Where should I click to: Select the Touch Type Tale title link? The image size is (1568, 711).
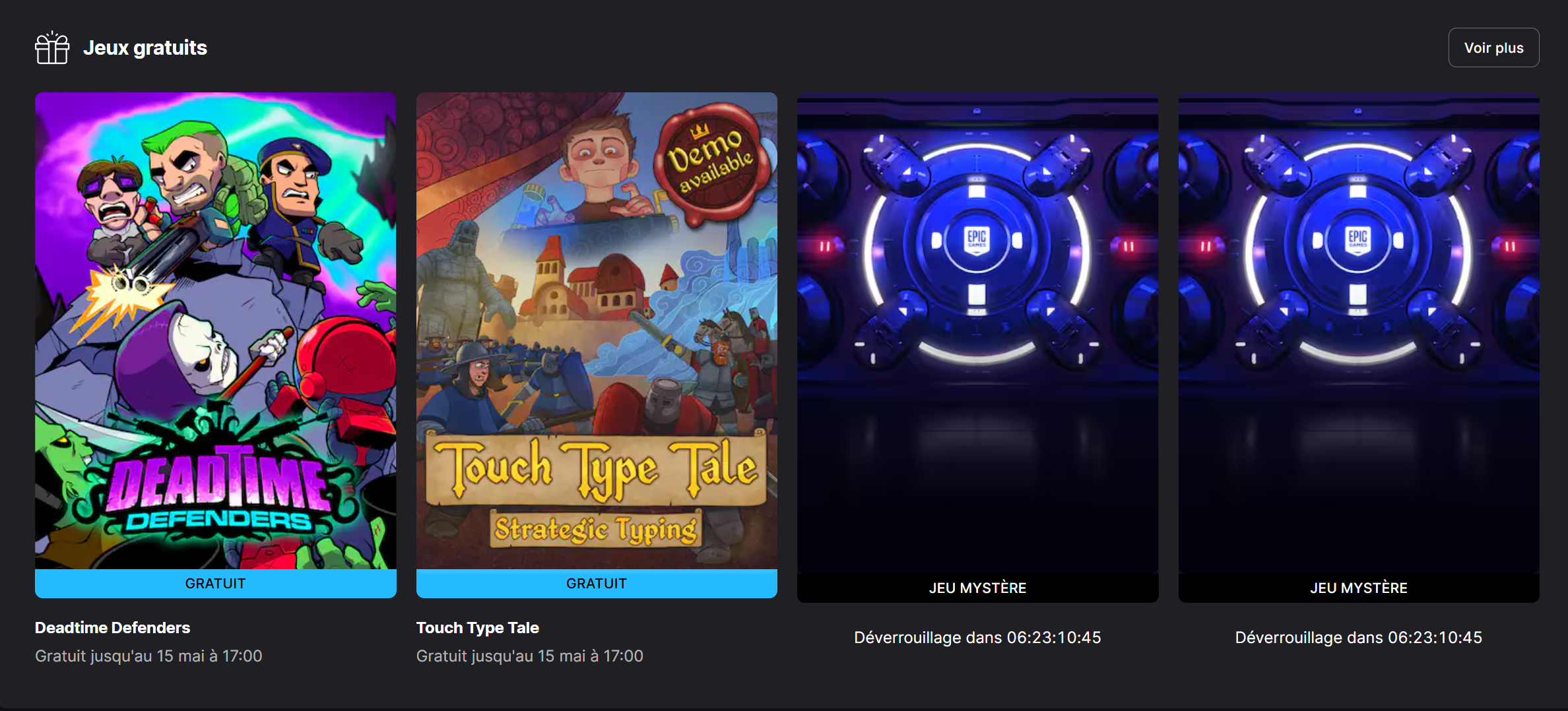tap(478, 628)
